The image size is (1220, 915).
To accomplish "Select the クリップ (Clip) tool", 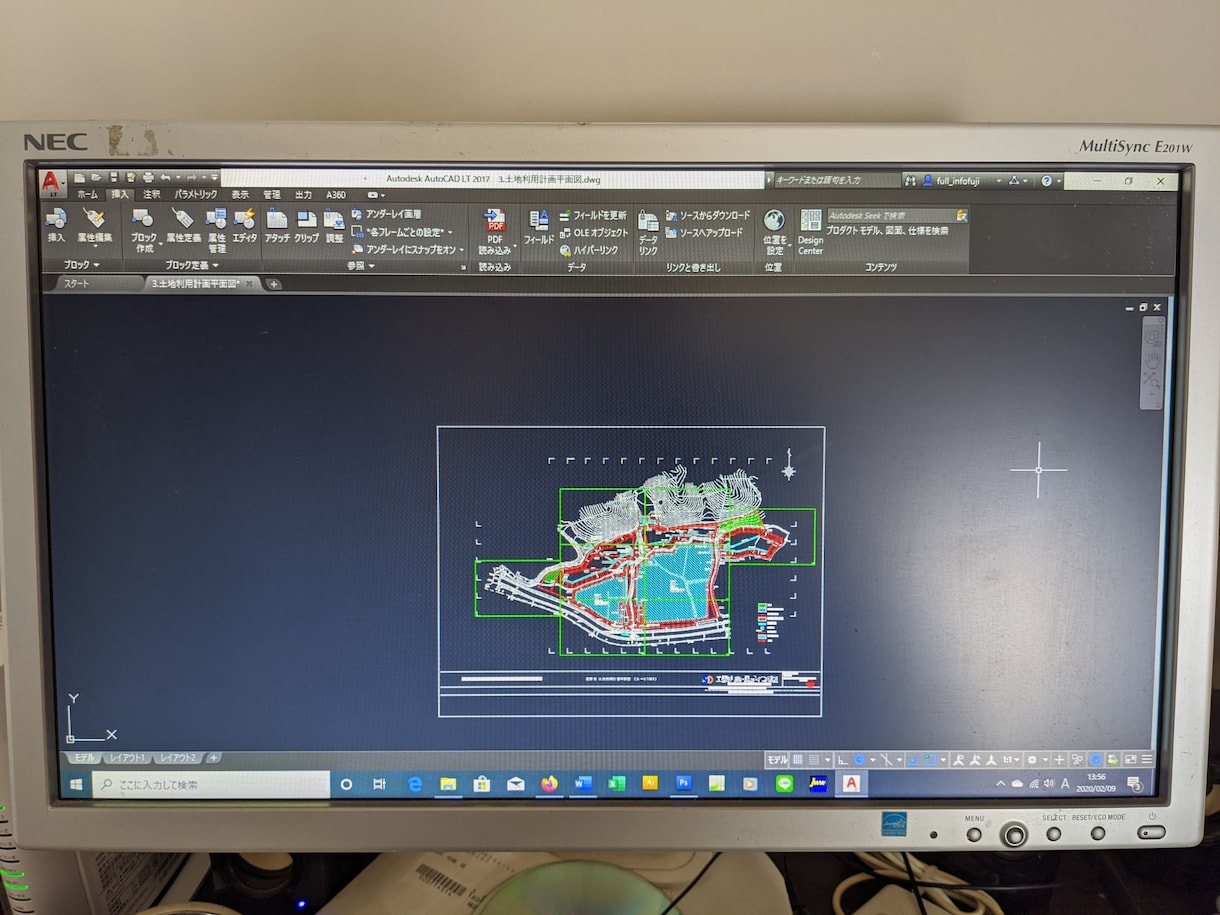I will 307,224.
